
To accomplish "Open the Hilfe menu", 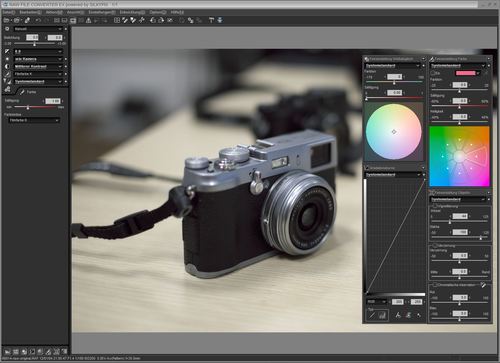I will pos(177,12).
